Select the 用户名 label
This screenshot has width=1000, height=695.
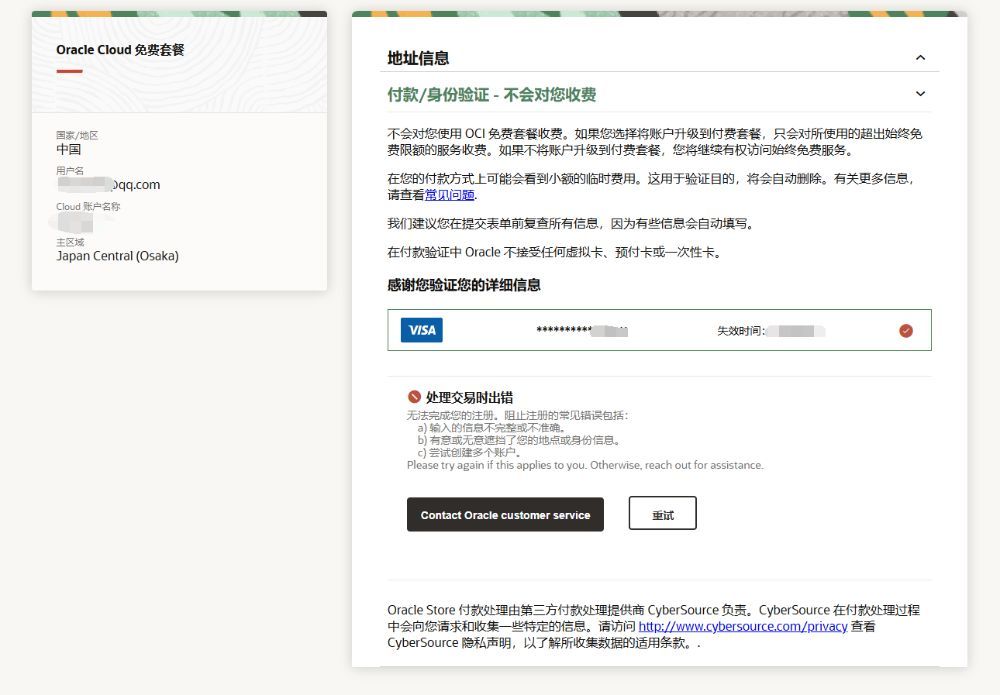point(70,171)
